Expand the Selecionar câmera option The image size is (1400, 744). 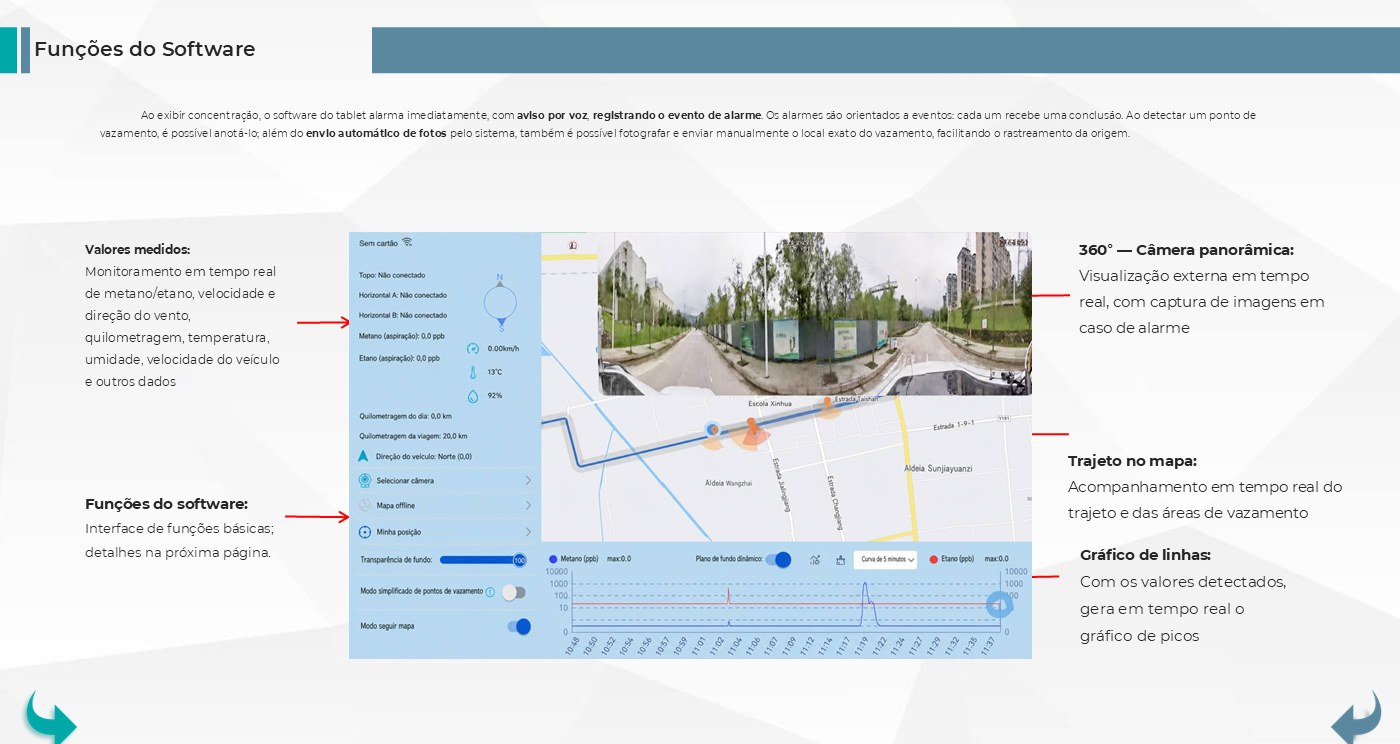tap(445, 481)
